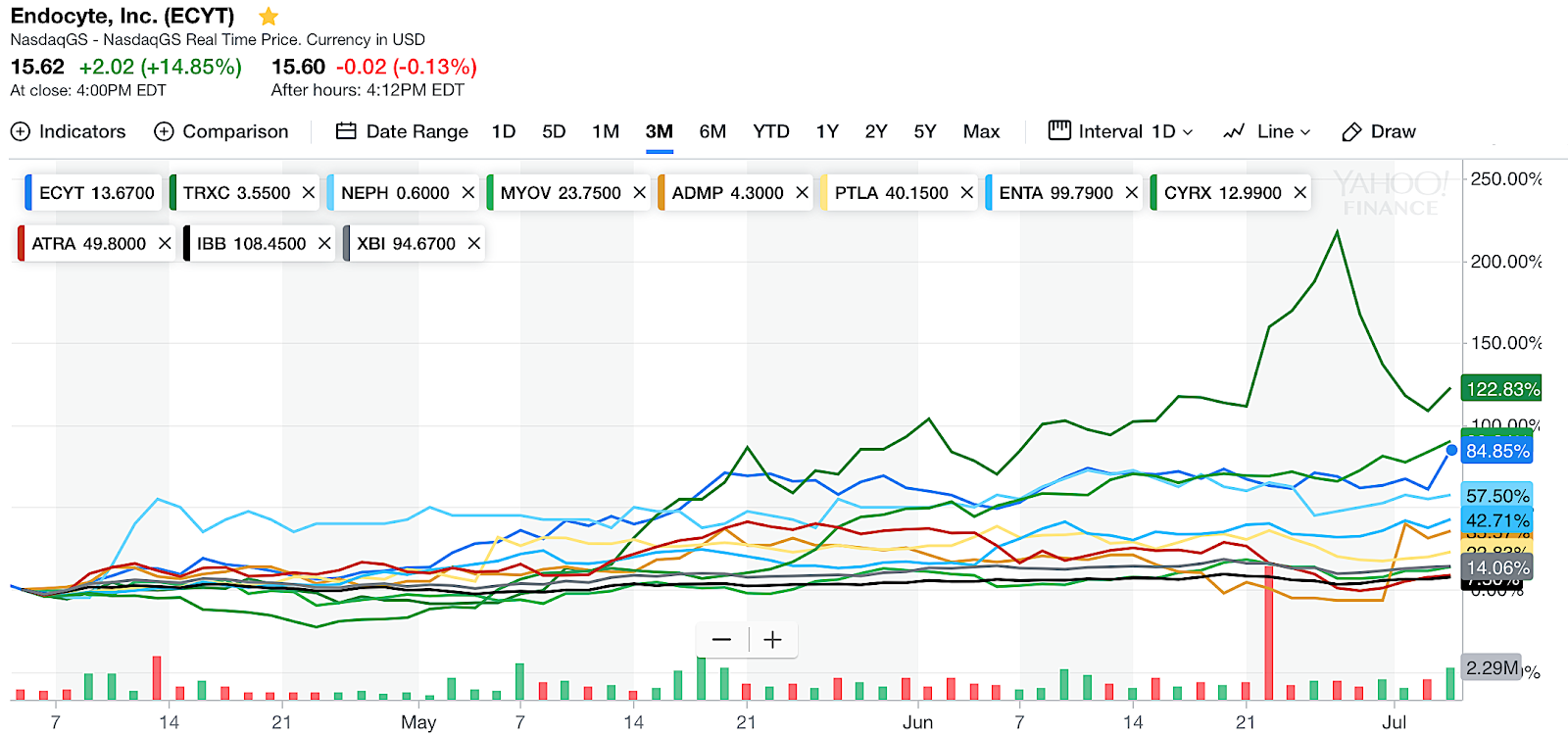Zoom in chart with plus button

773,640
